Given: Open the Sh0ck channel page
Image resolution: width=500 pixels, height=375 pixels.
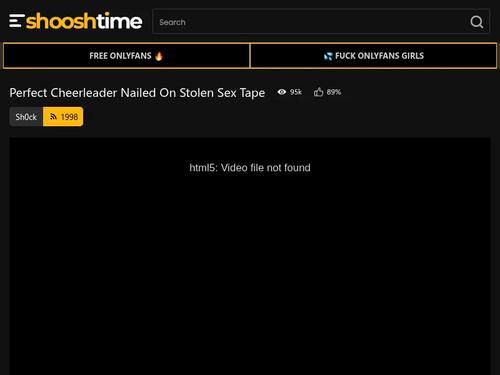Looking at the screenshot, I should [x=26, y=117].
